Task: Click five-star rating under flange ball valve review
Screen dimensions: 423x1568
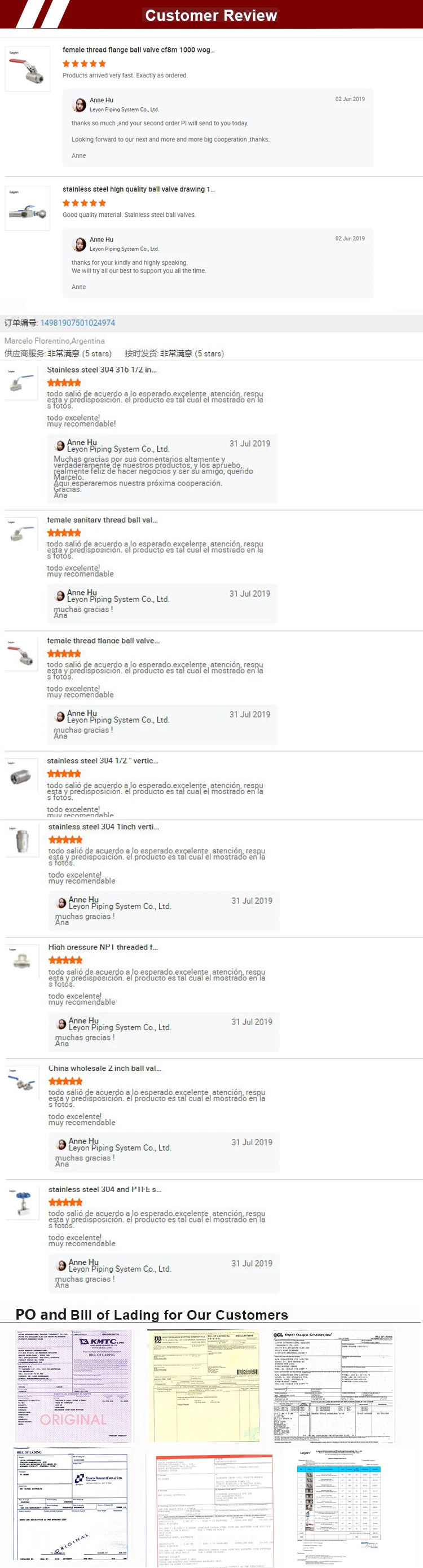Action: pyautogui.click(x=84, y=63)
